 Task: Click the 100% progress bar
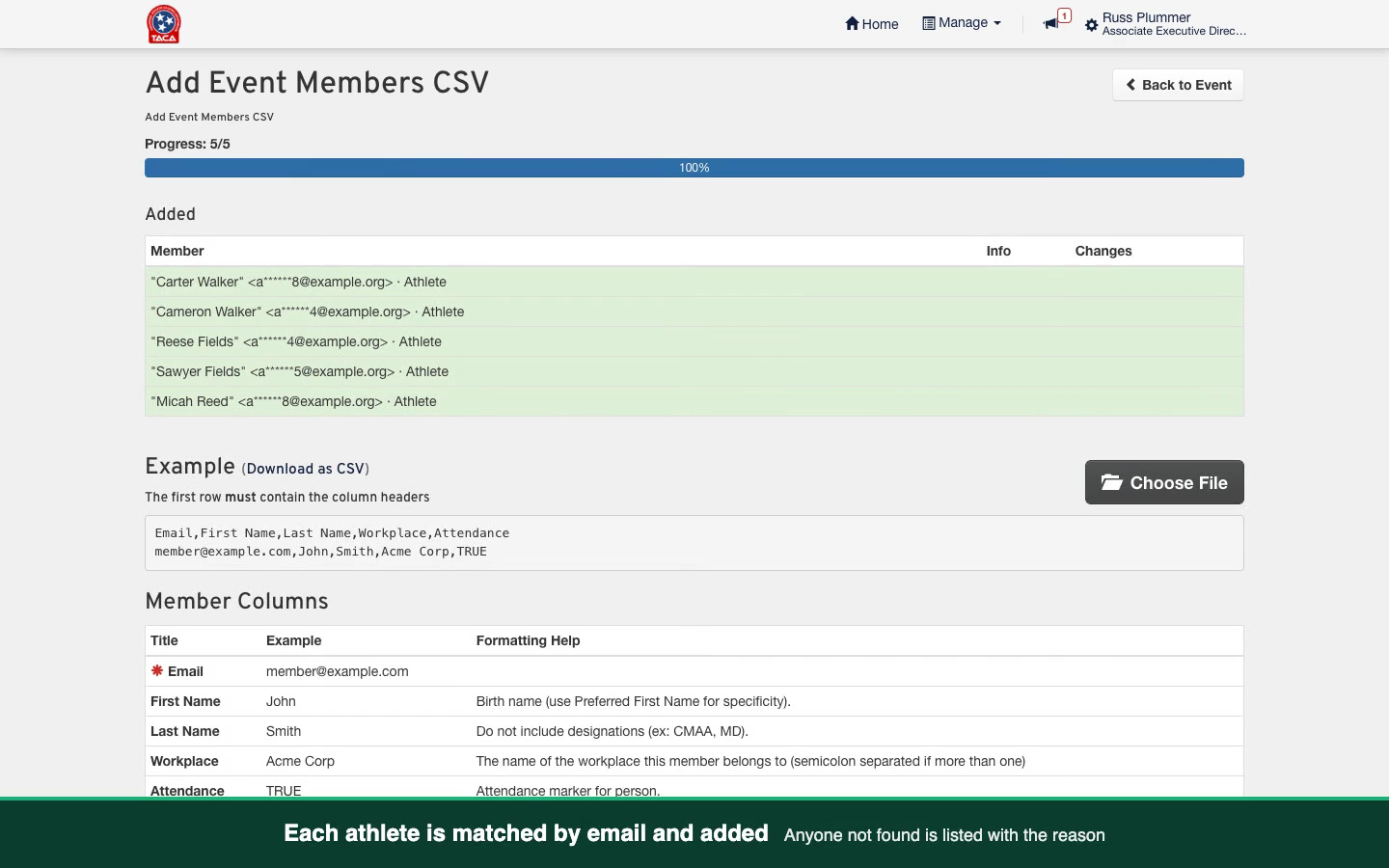[x=694, y=168]
